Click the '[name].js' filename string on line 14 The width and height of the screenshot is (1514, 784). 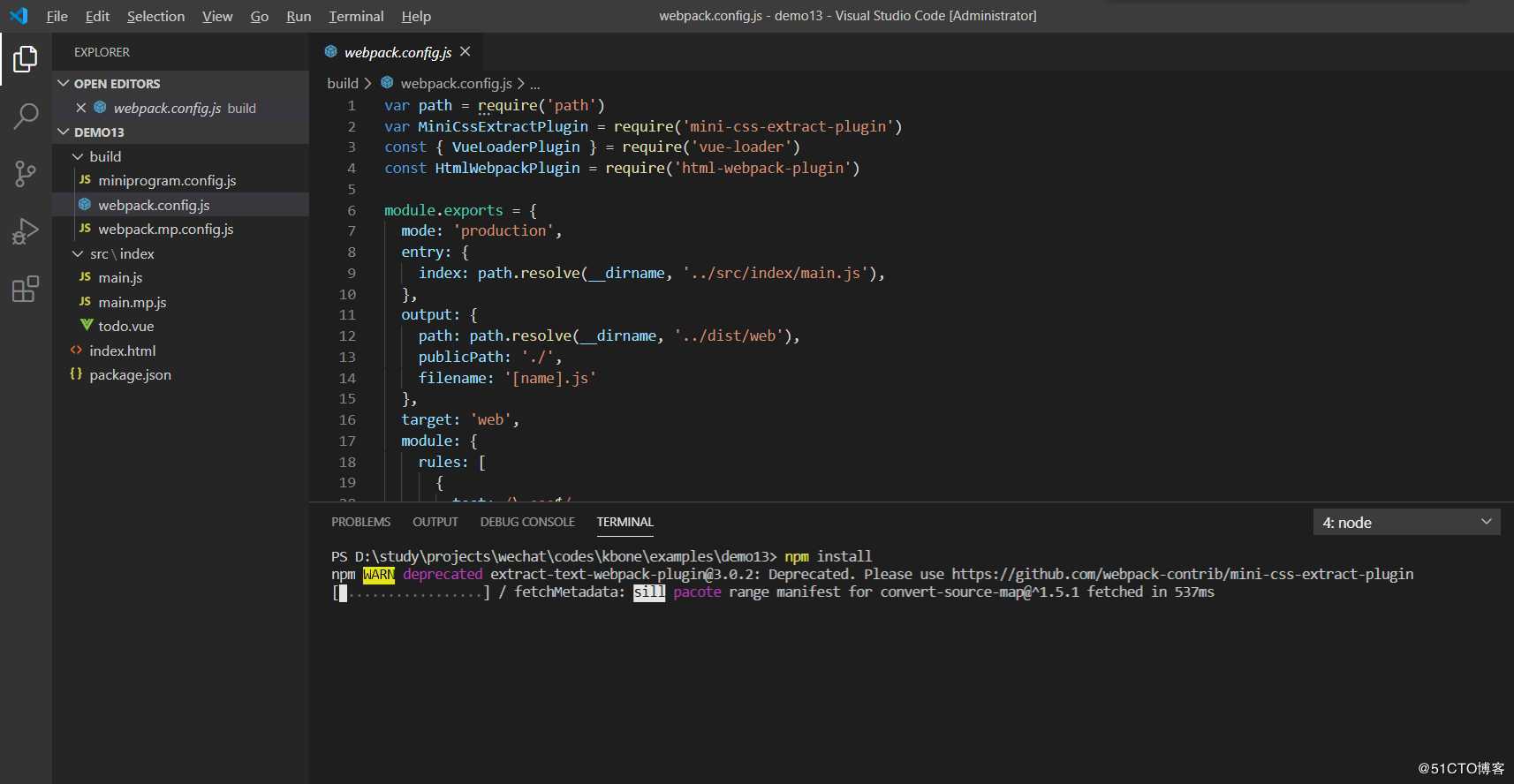pyautogui.click(x=550, y=378)
